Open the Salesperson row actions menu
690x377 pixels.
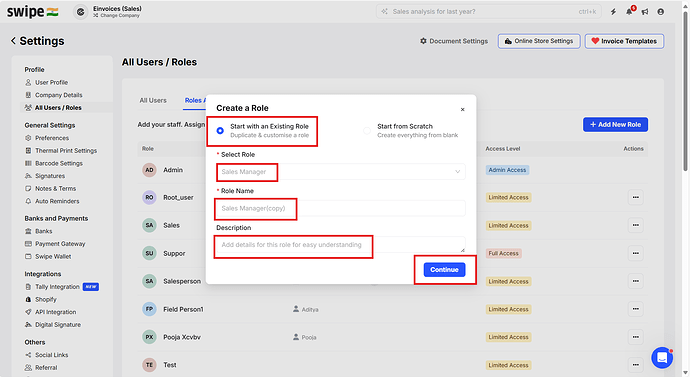coord(635,281)
